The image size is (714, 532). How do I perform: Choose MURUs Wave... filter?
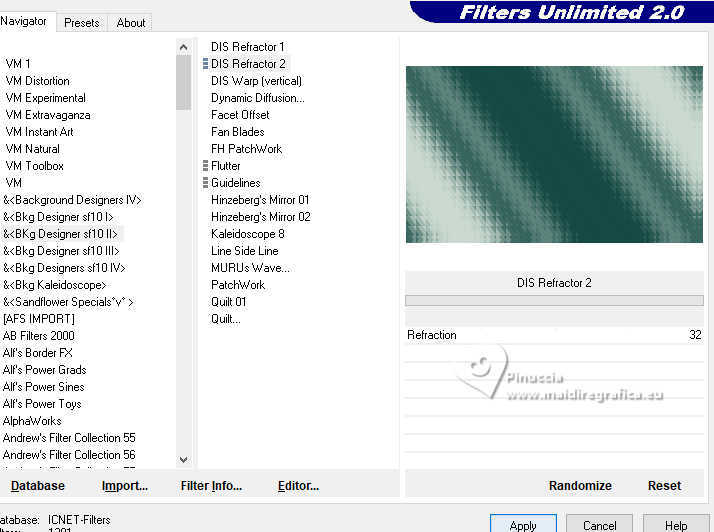point(250,268)
